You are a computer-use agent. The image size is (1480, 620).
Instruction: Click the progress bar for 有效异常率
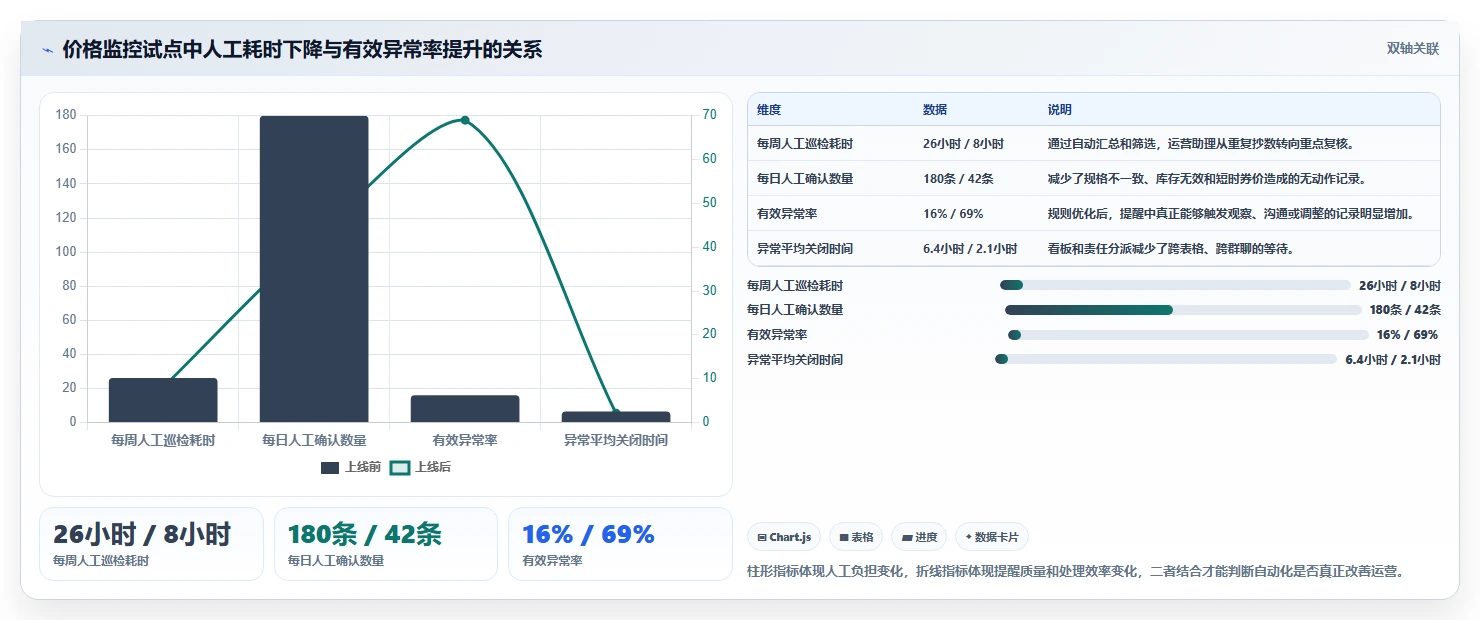click(1188, 335)
